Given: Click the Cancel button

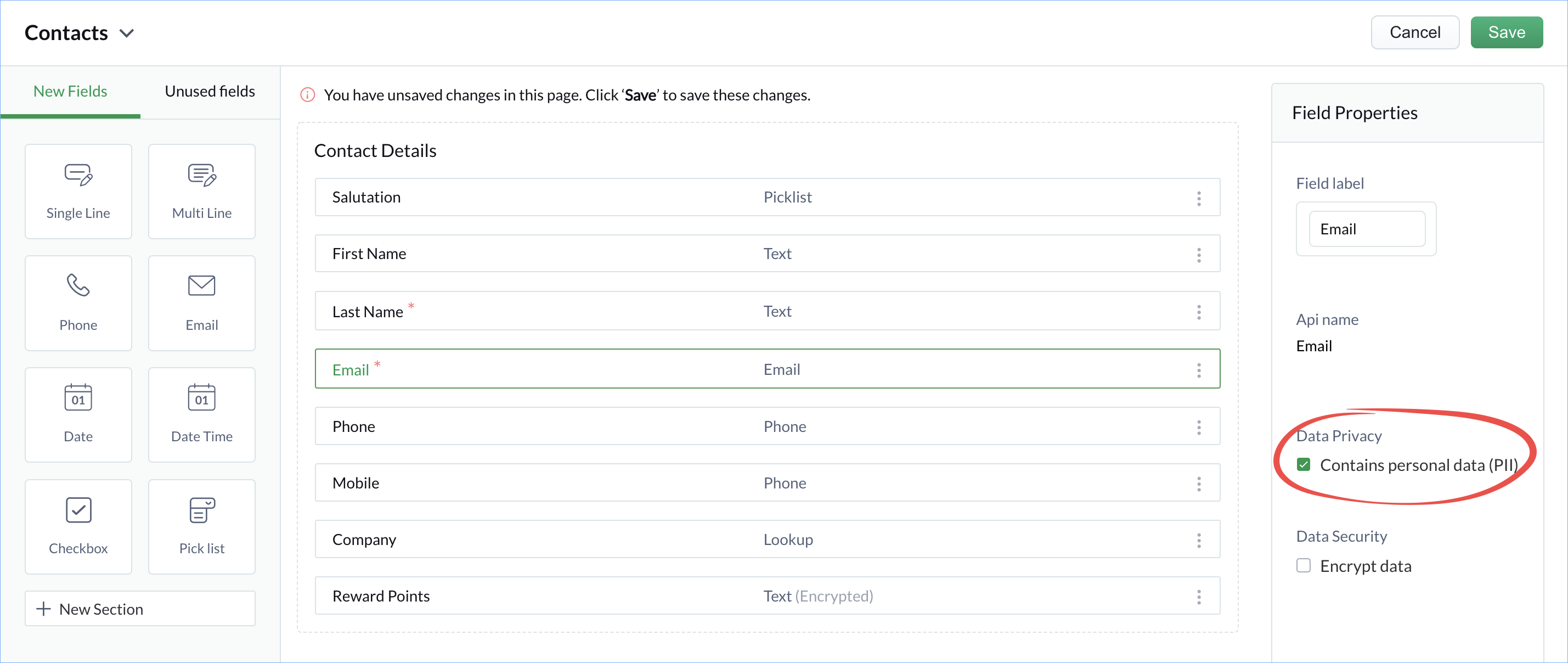Looking at the screenshot, I should (1414, 32).
